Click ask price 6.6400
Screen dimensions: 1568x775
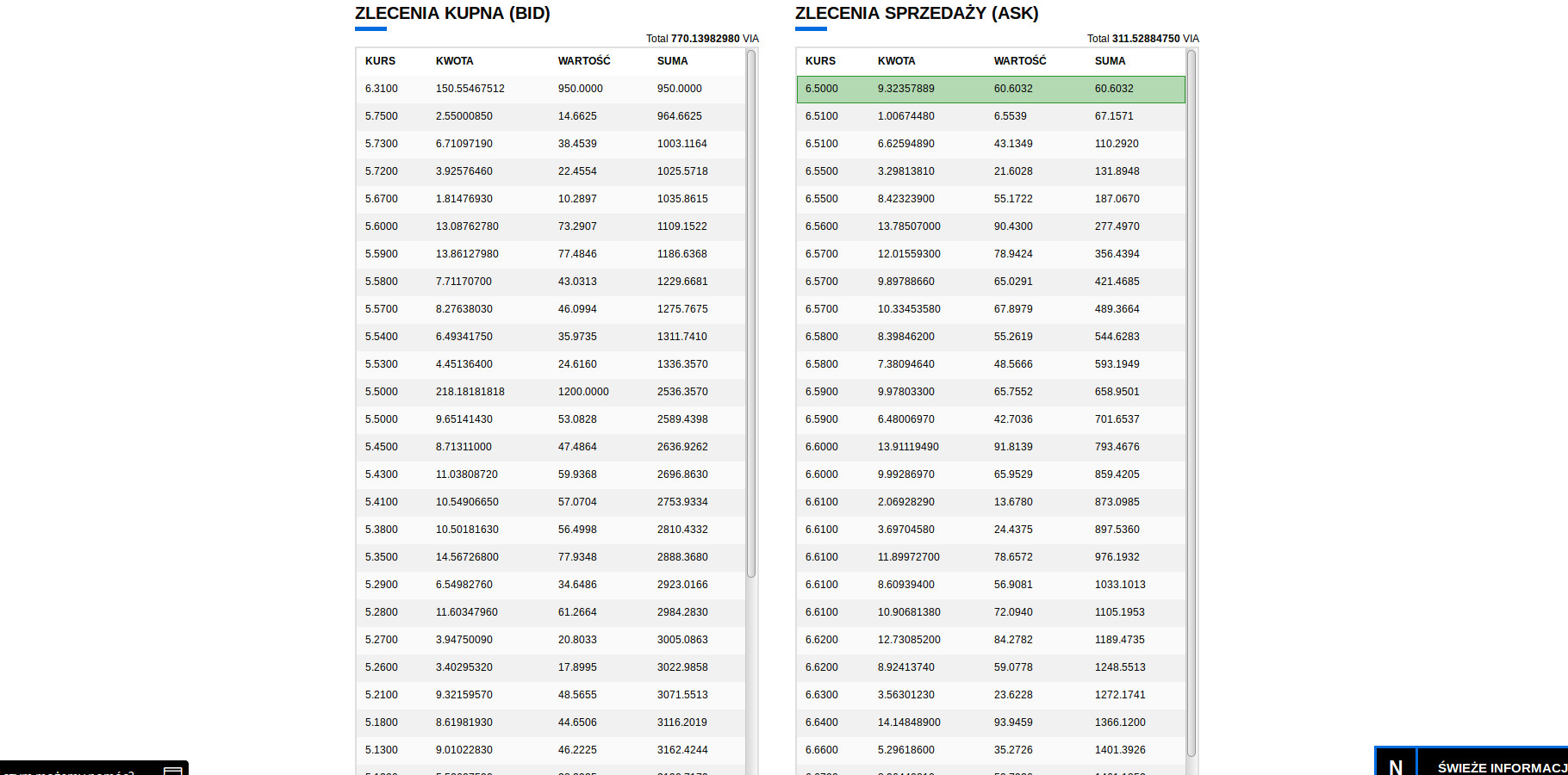tap(822, 722)
